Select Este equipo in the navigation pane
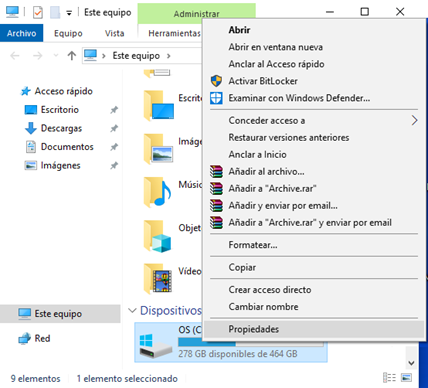 pyautogui.click(x=60, y=314)
